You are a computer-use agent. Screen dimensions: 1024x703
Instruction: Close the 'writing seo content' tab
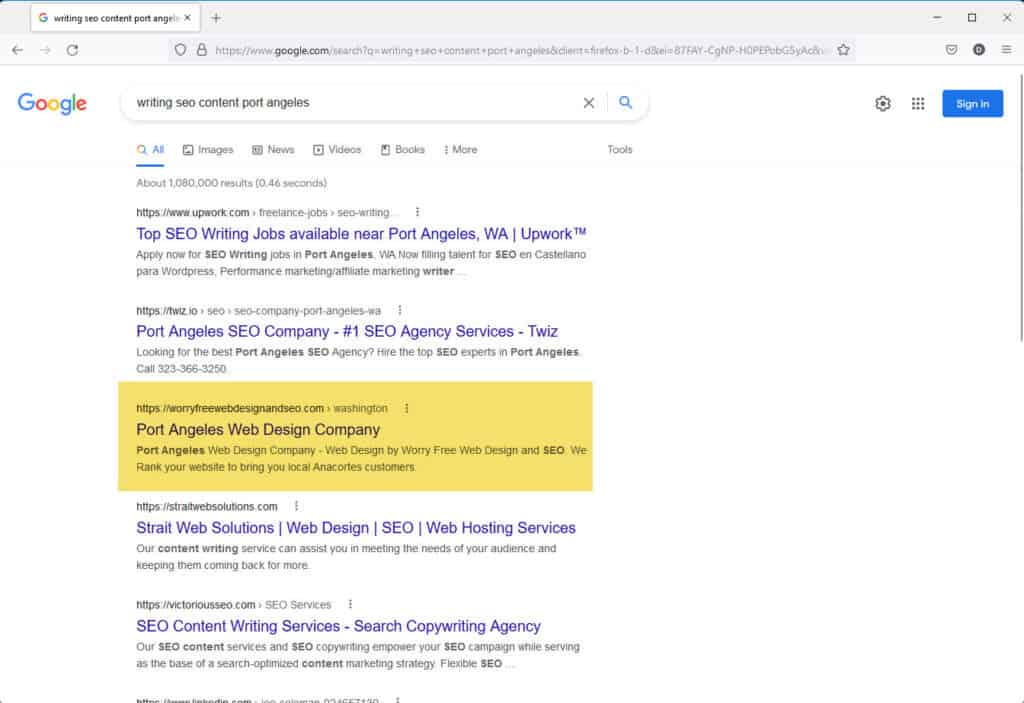click(x=187, y=18)
